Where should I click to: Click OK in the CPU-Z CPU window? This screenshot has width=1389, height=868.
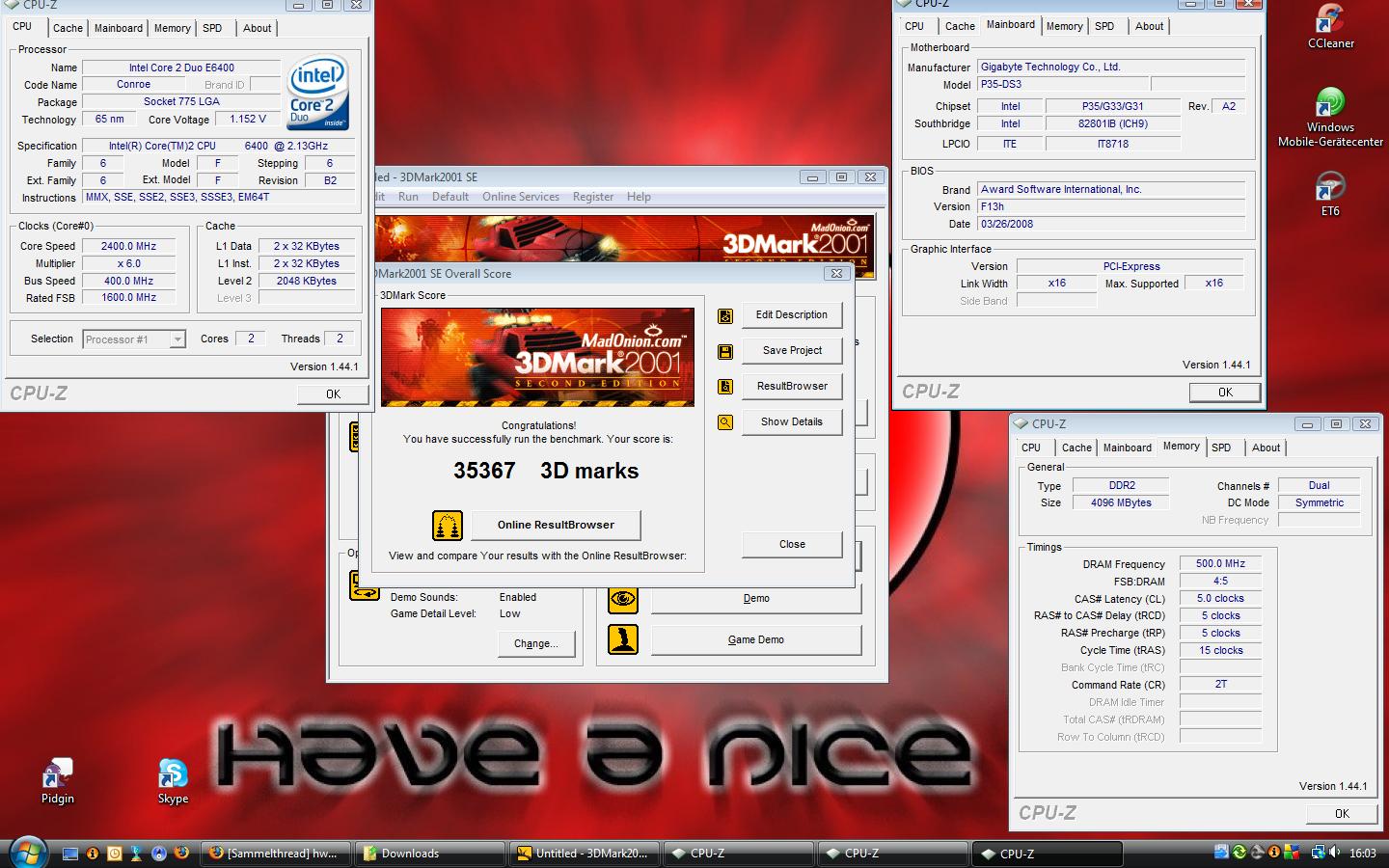[333, 394]
